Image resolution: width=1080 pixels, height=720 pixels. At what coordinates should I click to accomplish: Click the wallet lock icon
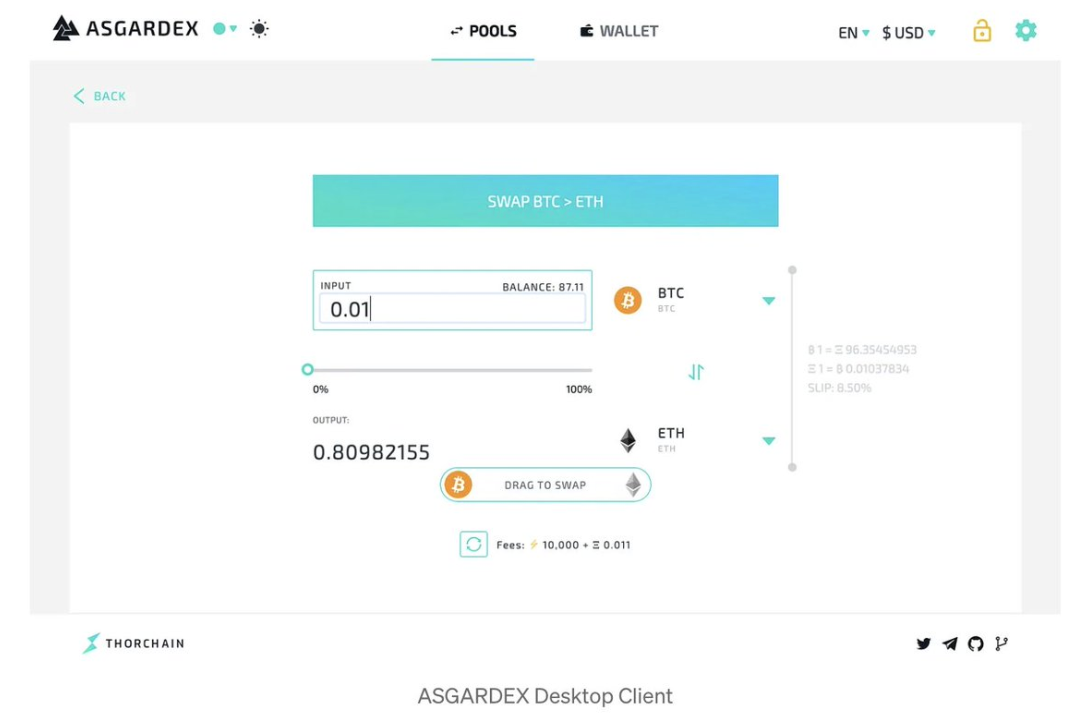(982, 31)
